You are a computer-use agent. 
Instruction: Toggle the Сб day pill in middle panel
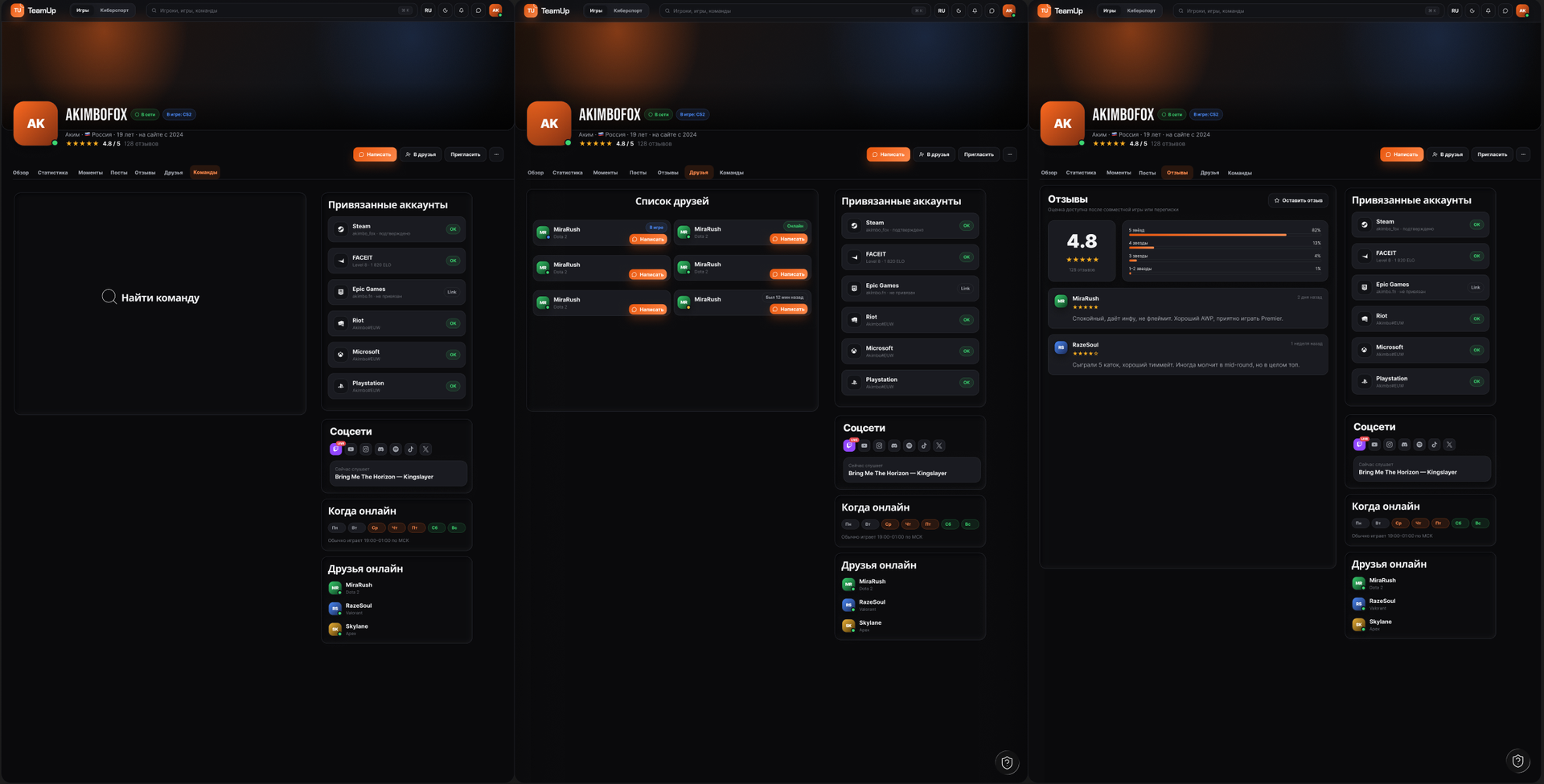tap(948, 524)
